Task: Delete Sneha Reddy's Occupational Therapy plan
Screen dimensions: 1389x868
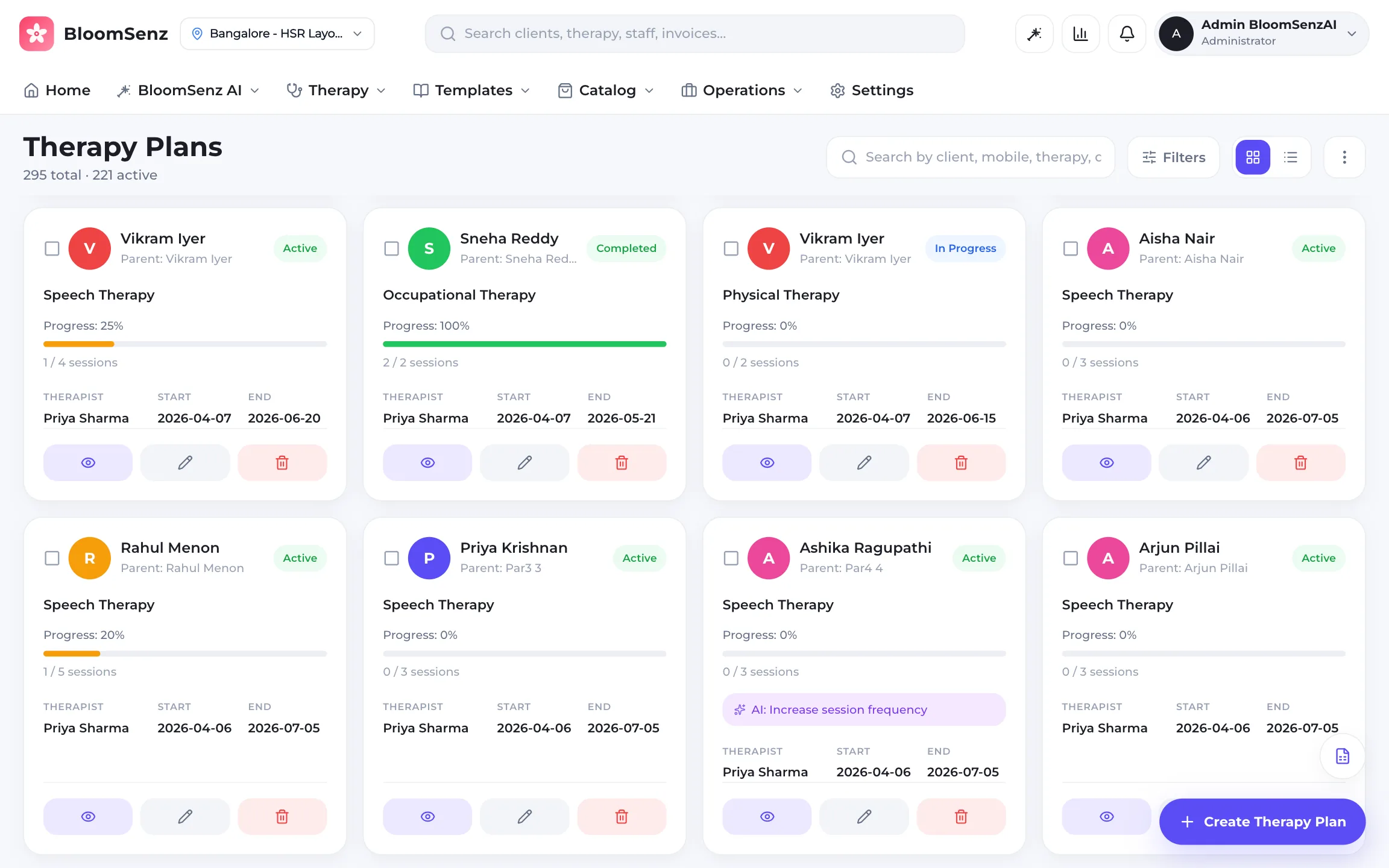Action: tap(622, 462)
